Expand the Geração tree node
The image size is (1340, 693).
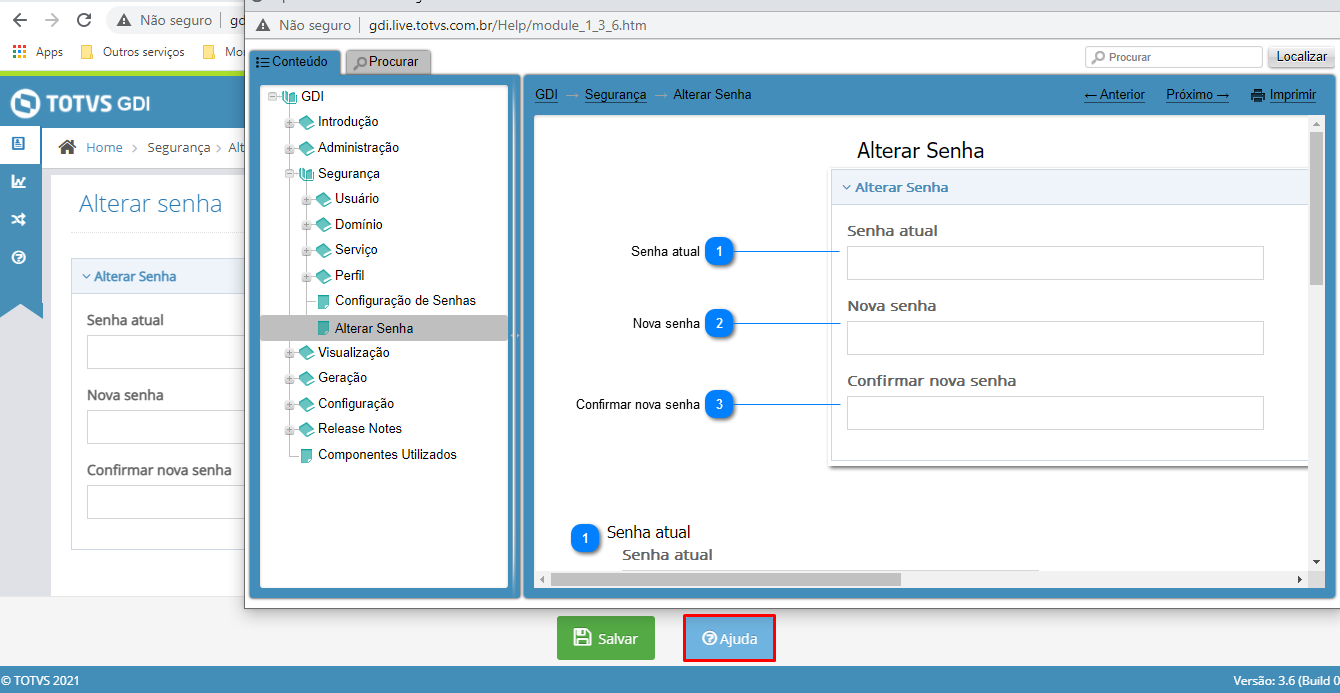(x=289, y=378)
